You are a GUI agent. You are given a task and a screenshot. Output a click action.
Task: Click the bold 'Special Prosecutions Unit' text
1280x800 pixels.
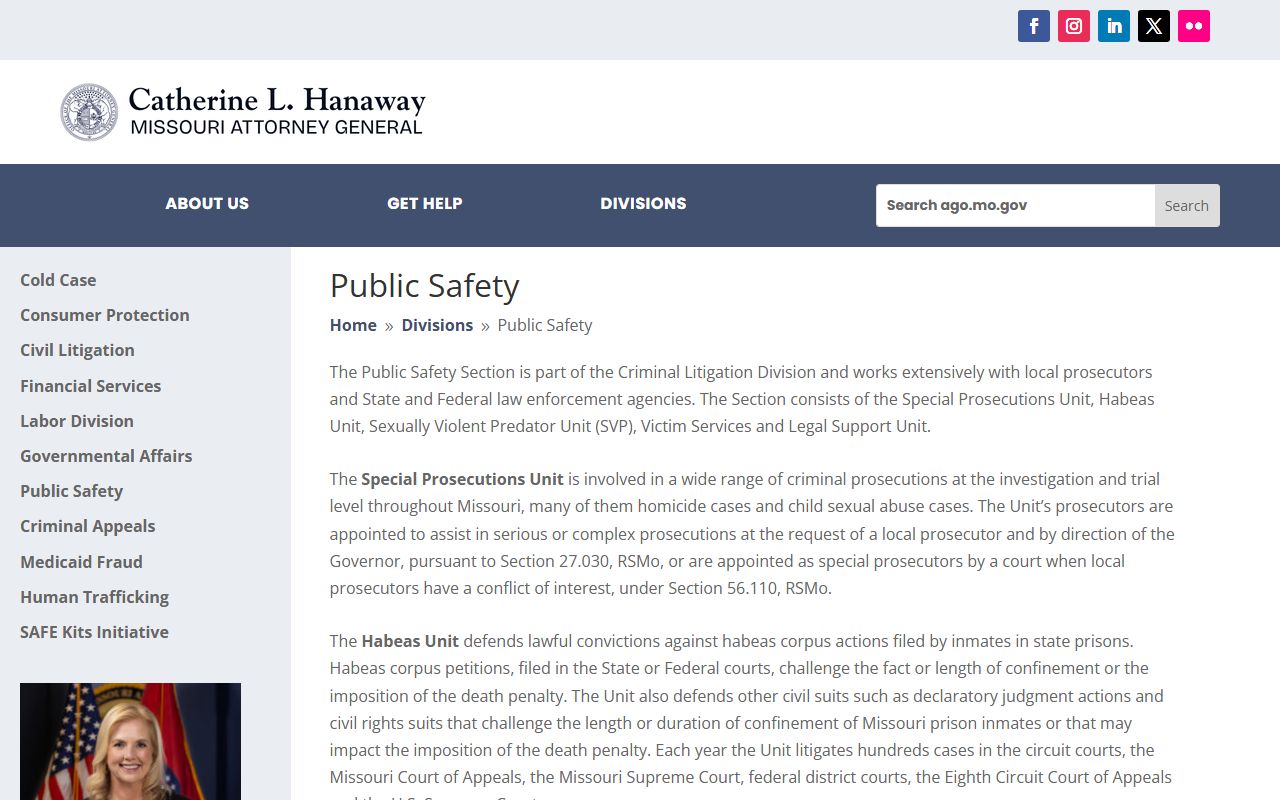coord(462,479)
